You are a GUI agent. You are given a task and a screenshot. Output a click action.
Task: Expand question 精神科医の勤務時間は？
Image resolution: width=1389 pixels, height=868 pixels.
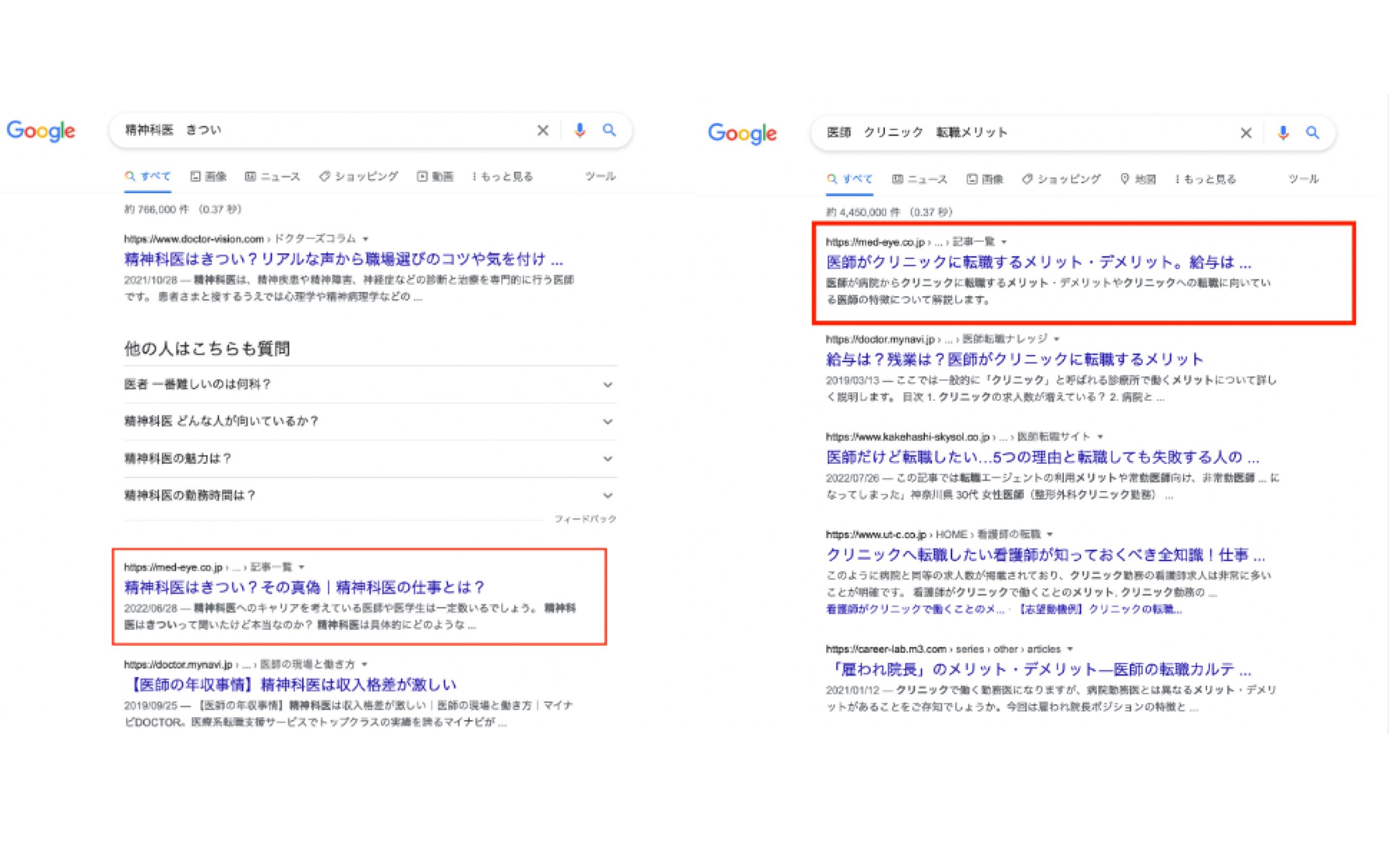tap(607, 495)
